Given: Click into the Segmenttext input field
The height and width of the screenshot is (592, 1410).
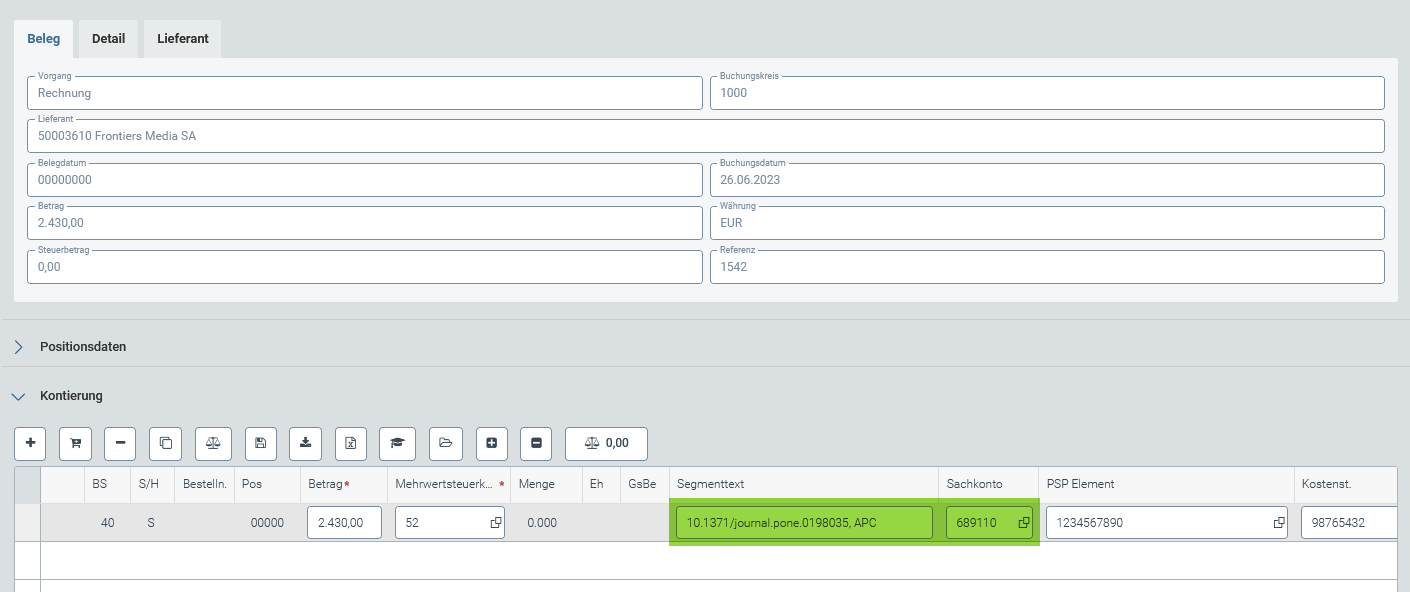Looking at the screenshot, I should (803, 523).
